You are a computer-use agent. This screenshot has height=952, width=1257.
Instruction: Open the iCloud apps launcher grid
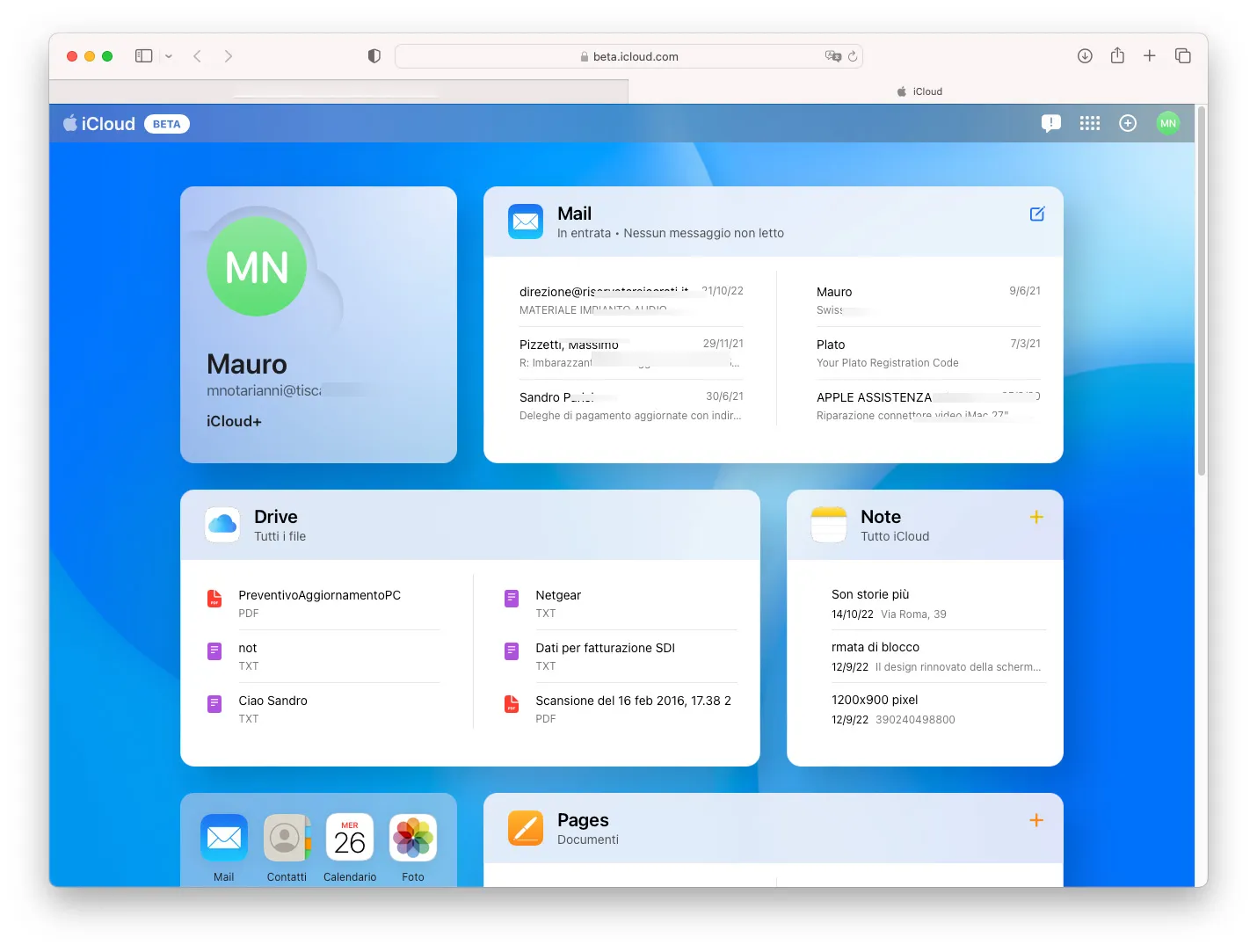coord(1090,123)
